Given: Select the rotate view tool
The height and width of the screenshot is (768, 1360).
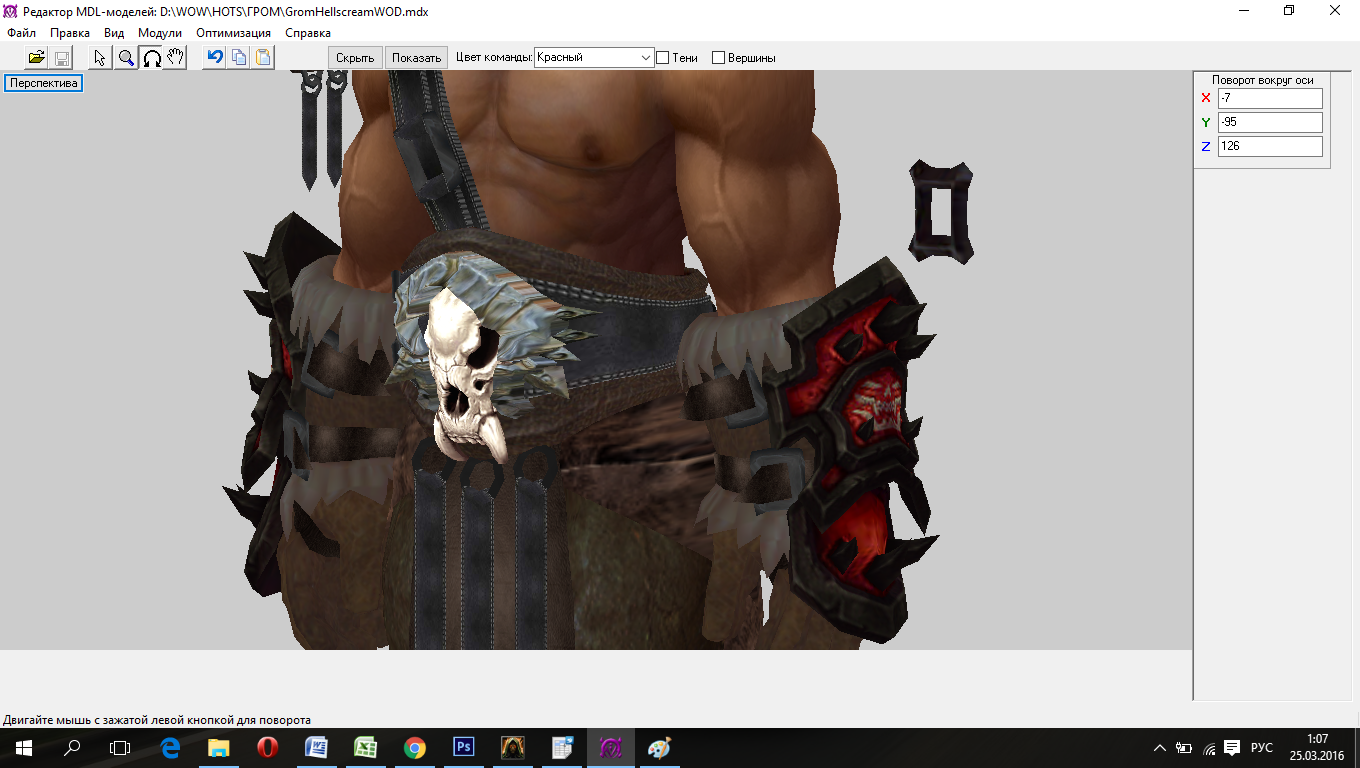Looking at the screenshot, I should (151, 57).
